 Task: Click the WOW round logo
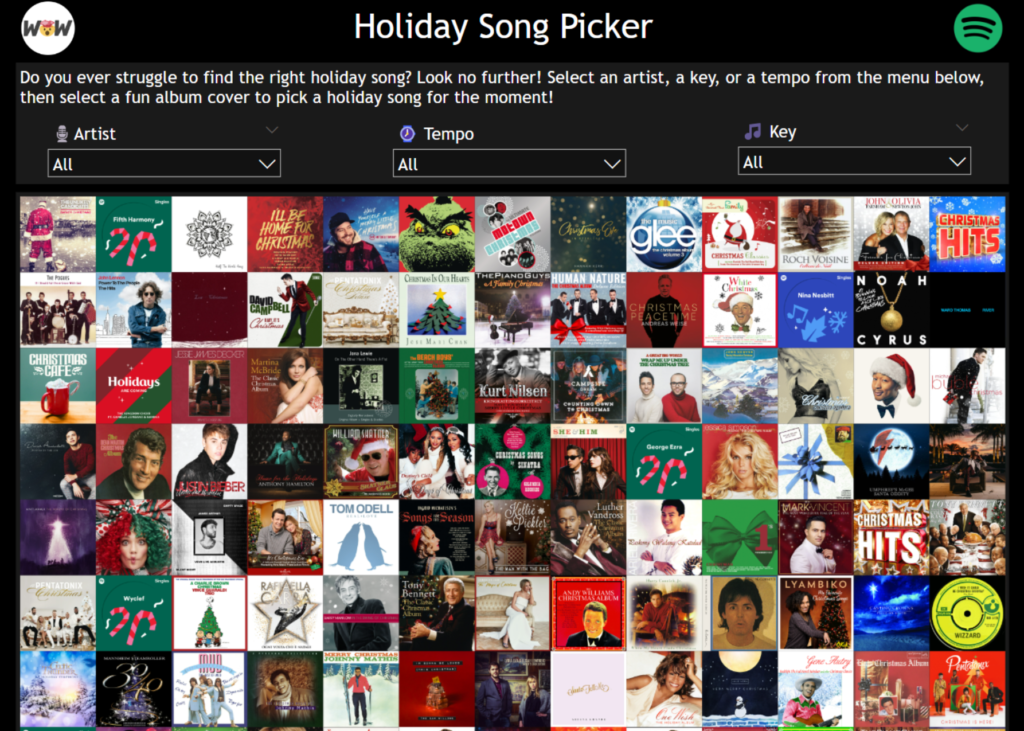pyautogui.click(x=48, y=28)
